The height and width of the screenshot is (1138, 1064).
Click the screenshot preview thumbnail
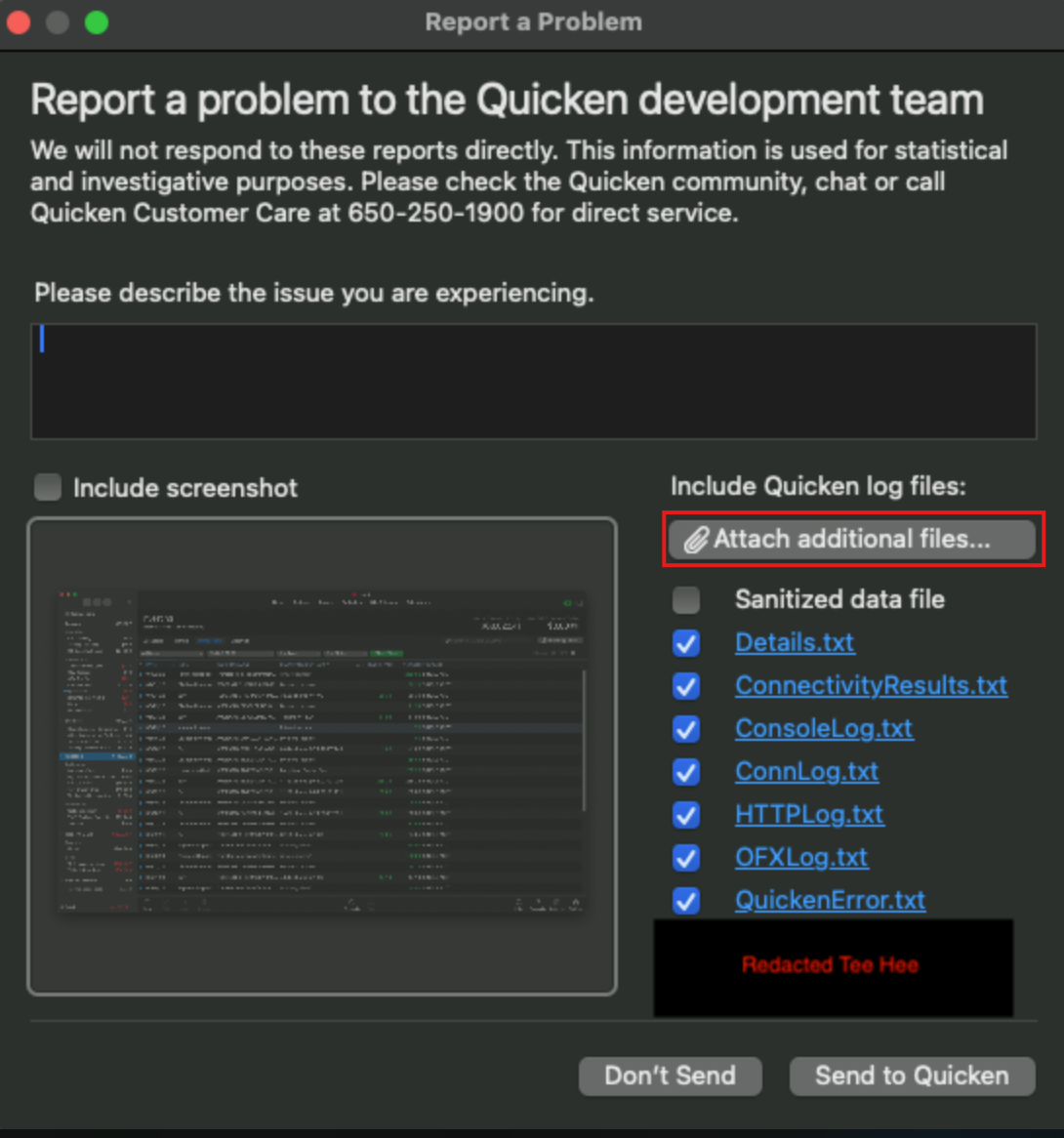point(322,755)
